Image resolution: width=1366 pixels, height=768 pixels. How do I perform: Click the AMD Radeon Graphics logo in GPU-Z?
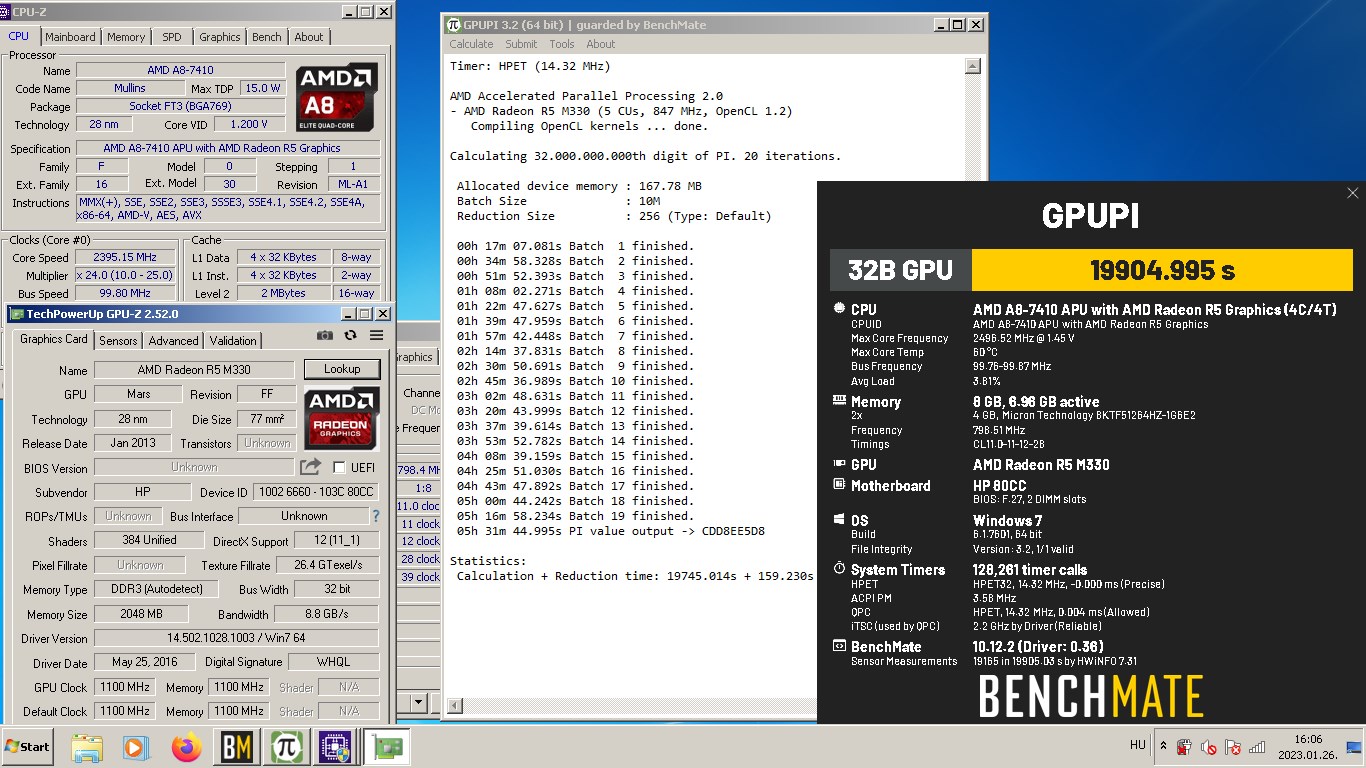coord(342,417)
